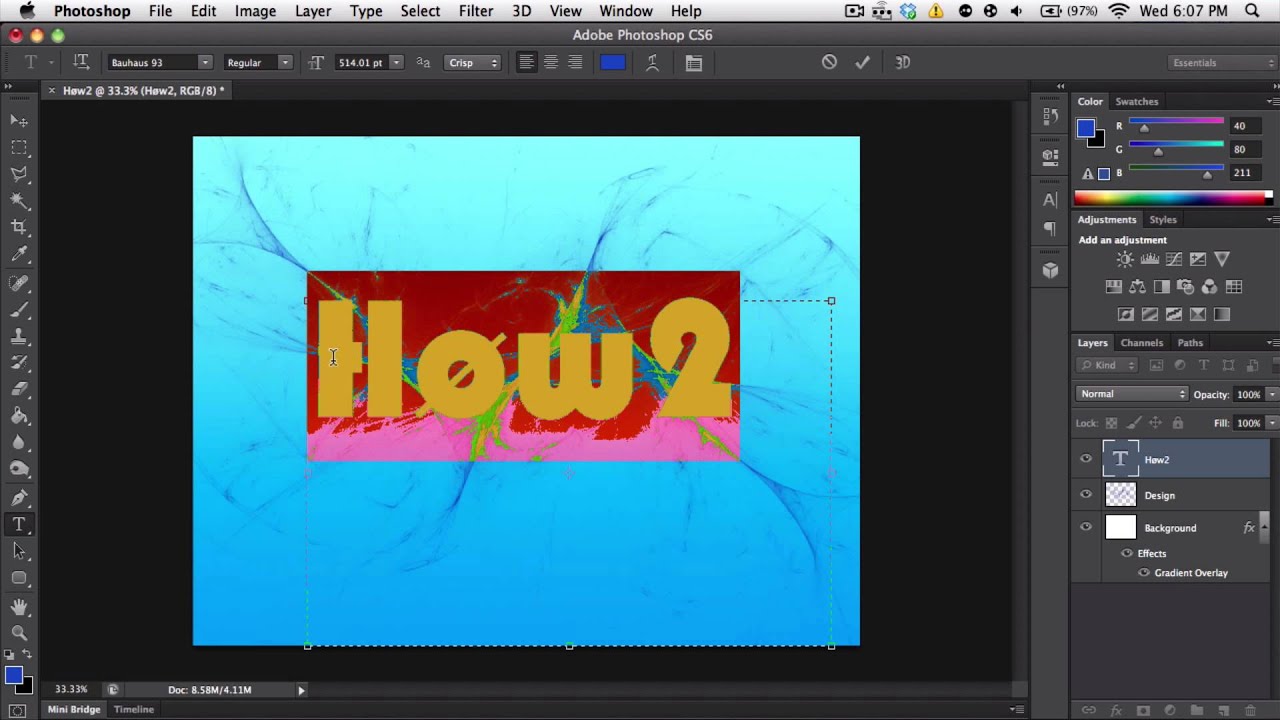Toggle the Character and Paragraph panels

(693, 62)
